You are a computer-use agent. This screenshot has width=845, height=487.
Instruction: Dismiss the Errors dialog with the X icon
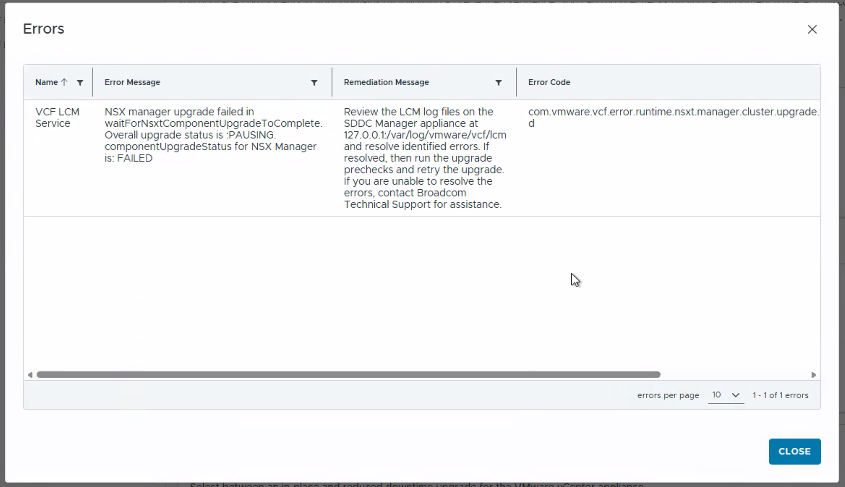(x=812, y=29)
